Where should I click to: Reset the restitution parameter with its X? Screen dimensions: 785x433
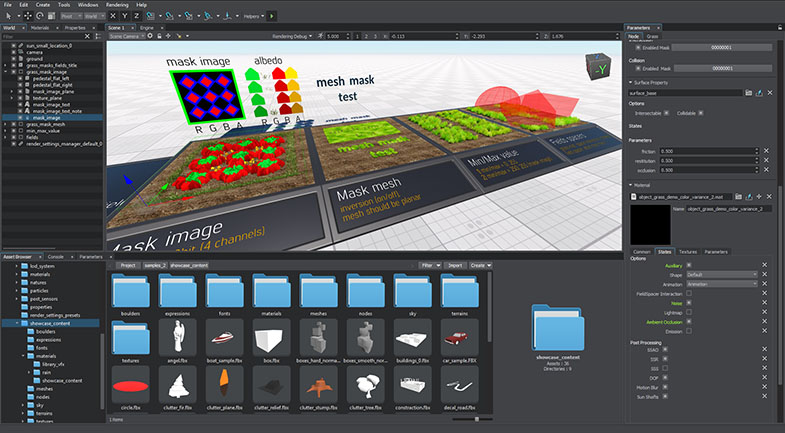click(x=766, y=160)
